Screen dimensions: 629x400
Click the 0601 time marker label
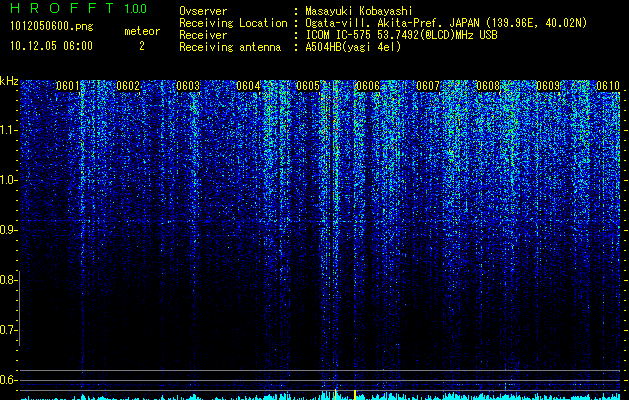pyautogui.click(x=67, y=86)
